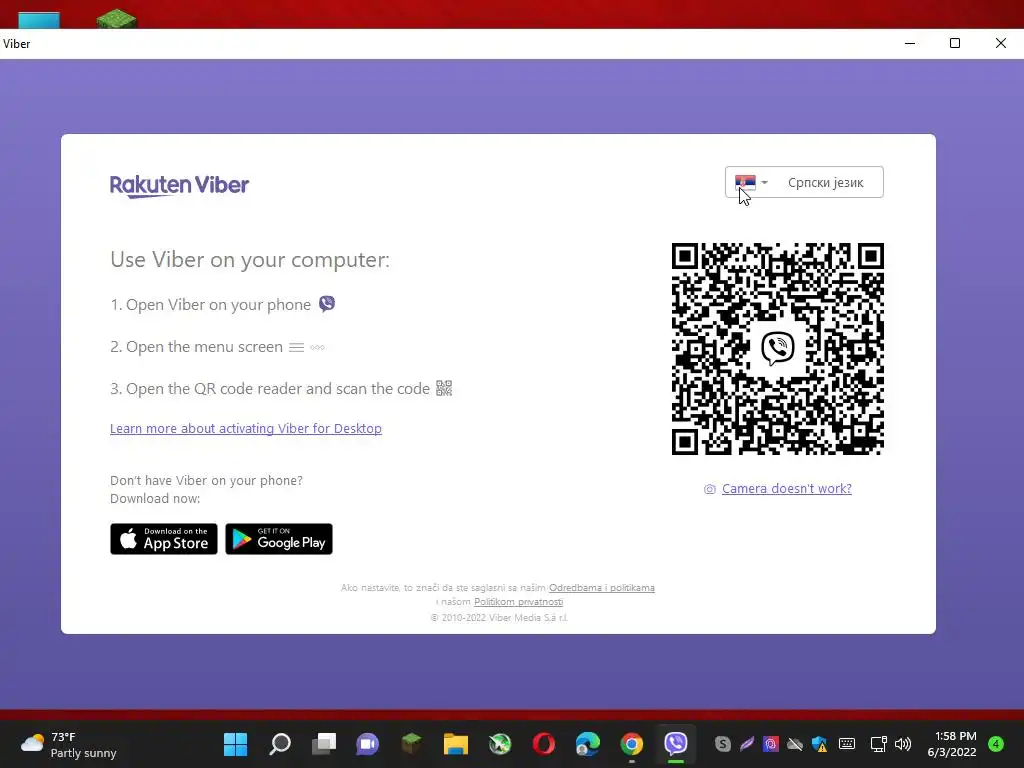Click the Viber taskbar icon

pyautogui.click(x=676, y=744)
